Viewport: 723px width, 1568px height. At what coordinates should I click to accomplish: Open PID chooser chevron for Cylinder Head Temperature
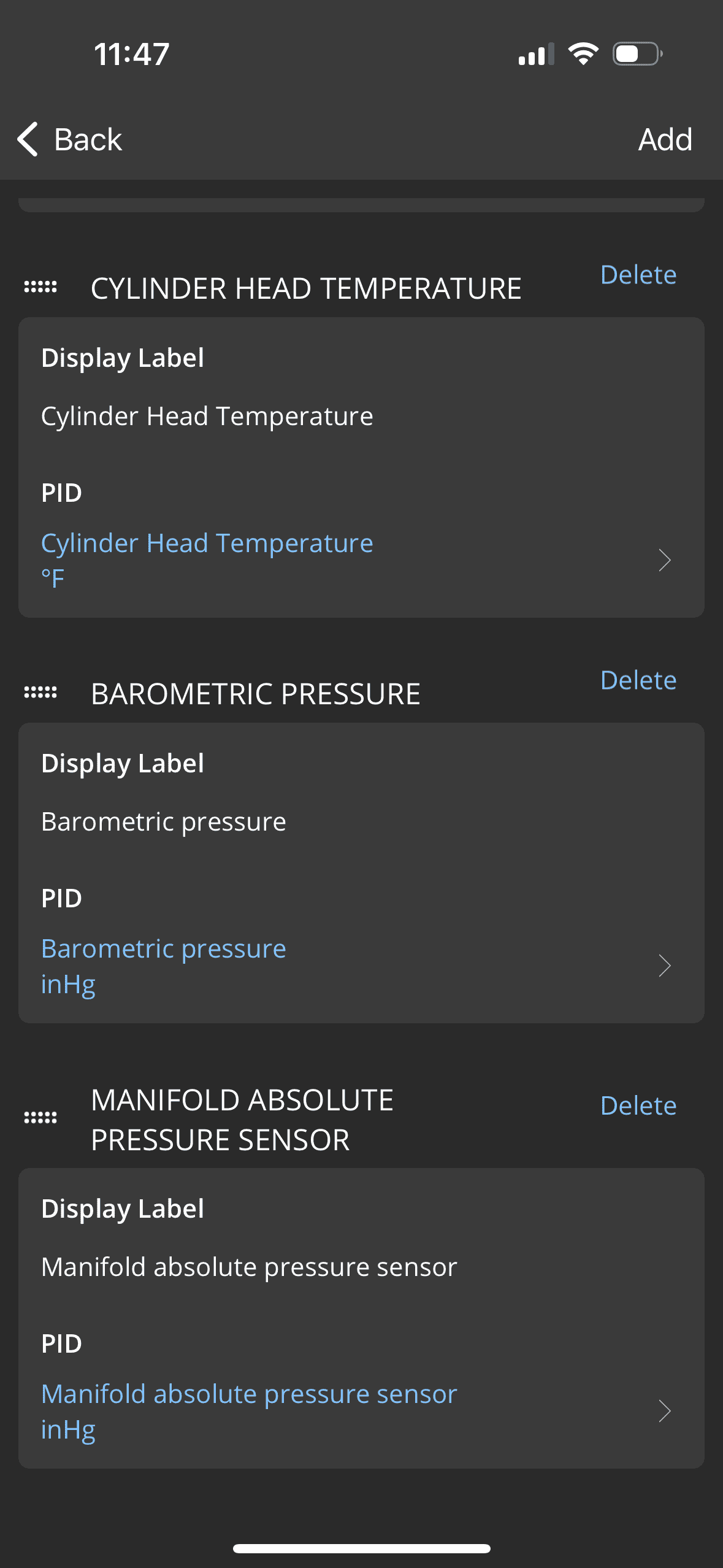[664, 560]
